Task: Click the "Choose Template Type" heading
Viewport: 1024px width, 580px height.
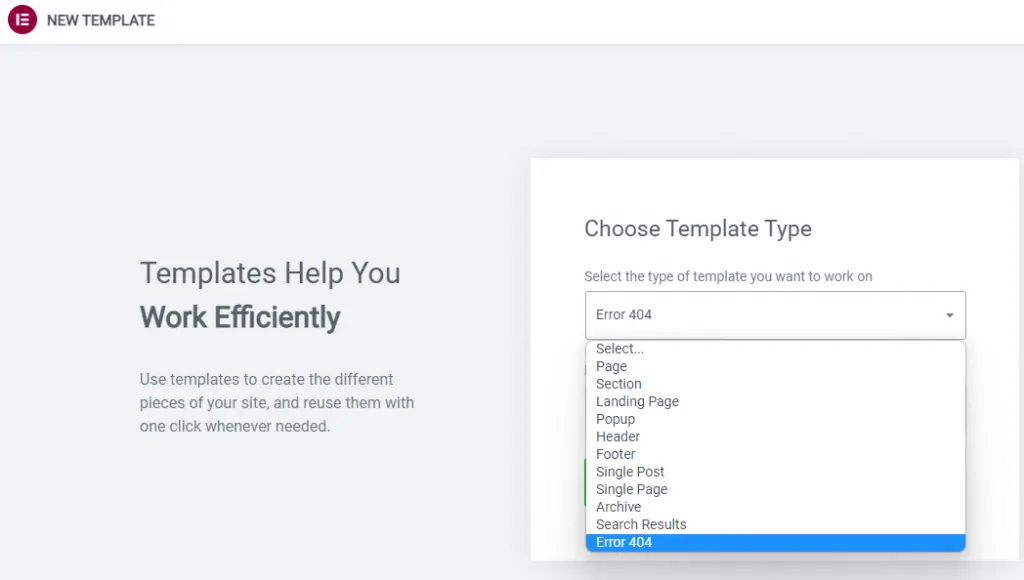Action: (x=698, y=229)
